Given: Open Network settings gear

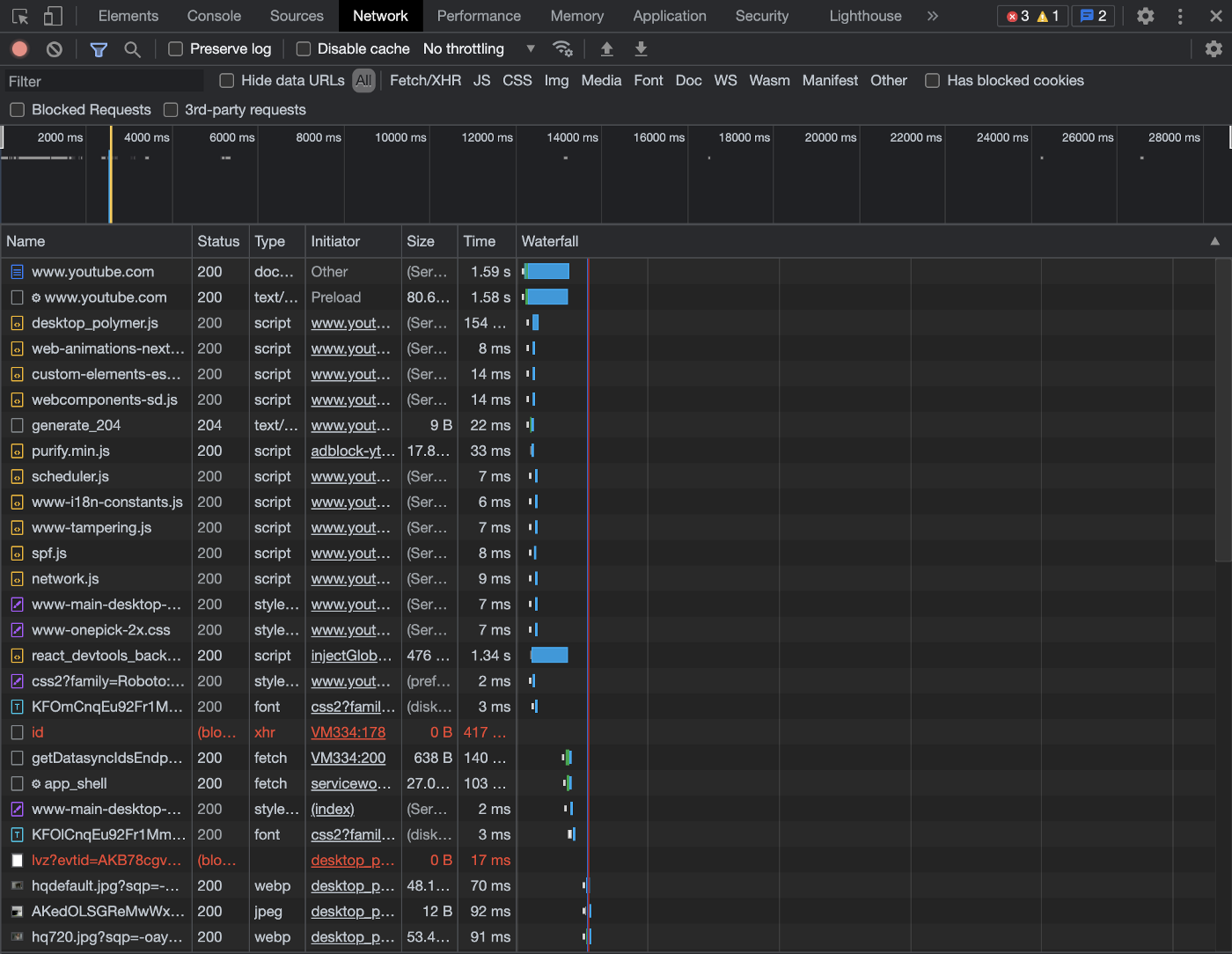Looking at the screenshot, I should tap(1214, 49).
